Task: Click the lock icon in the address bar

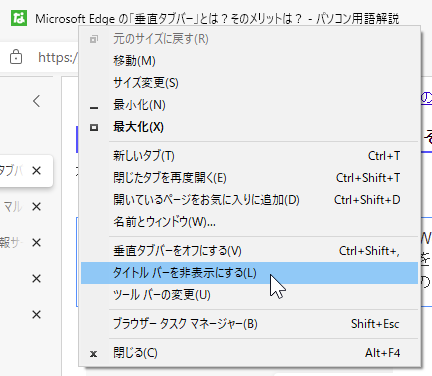Action: click(x=16, y=57)
